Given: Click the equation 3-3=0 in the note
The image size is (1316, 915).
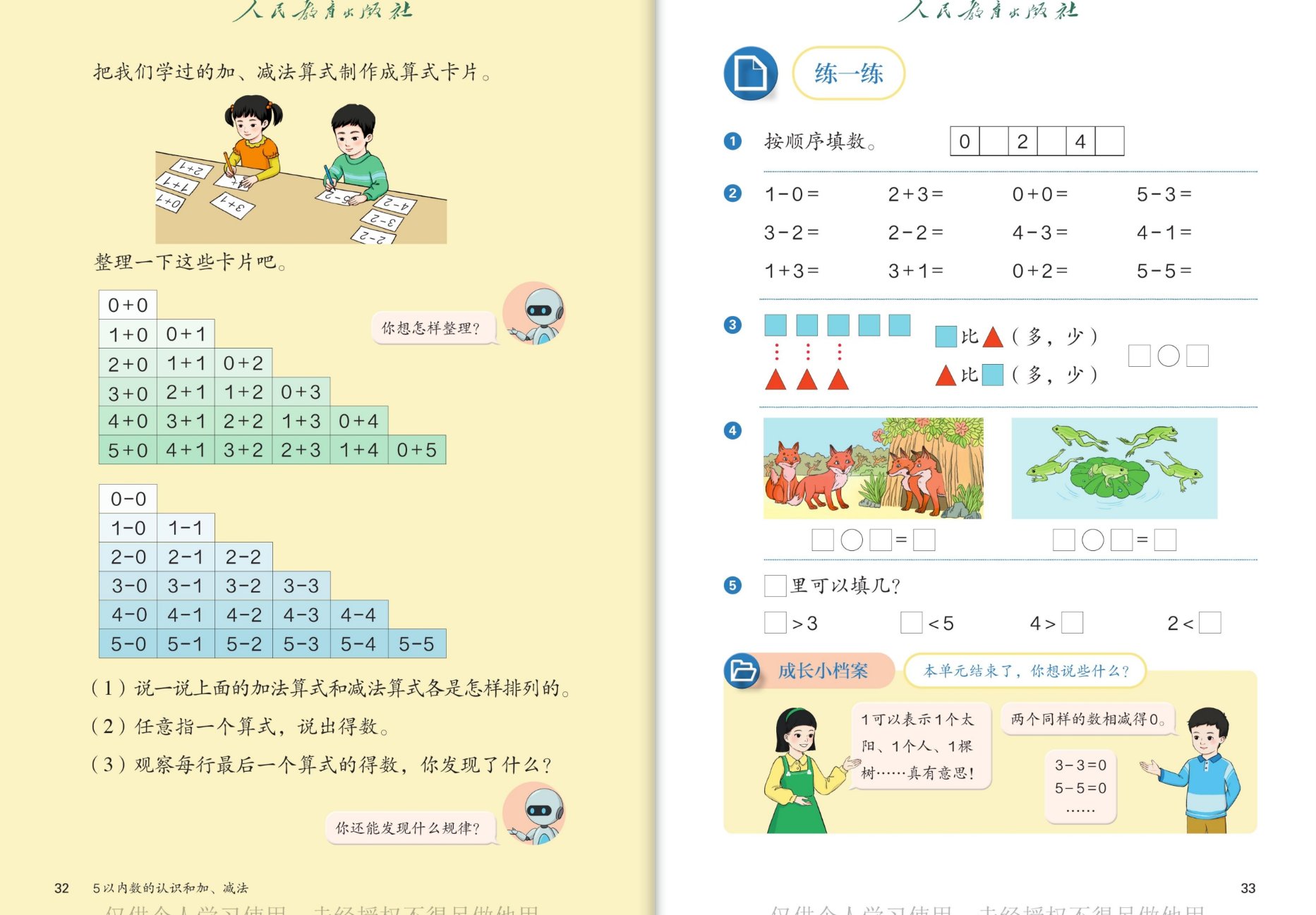Looking at the screenshot, I should (1080, 765).
